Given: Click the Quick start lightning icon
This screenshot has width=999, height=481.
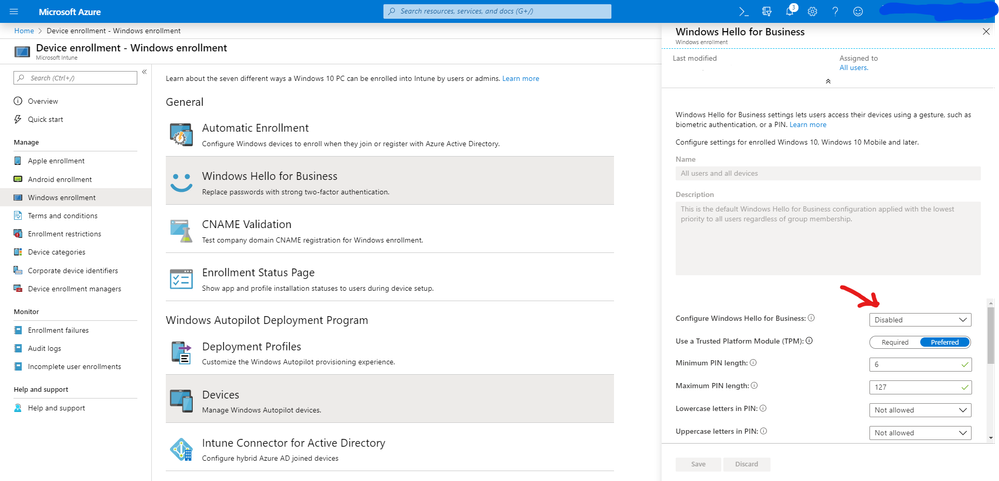Looking at the screenshot, I should coord(17,119).
